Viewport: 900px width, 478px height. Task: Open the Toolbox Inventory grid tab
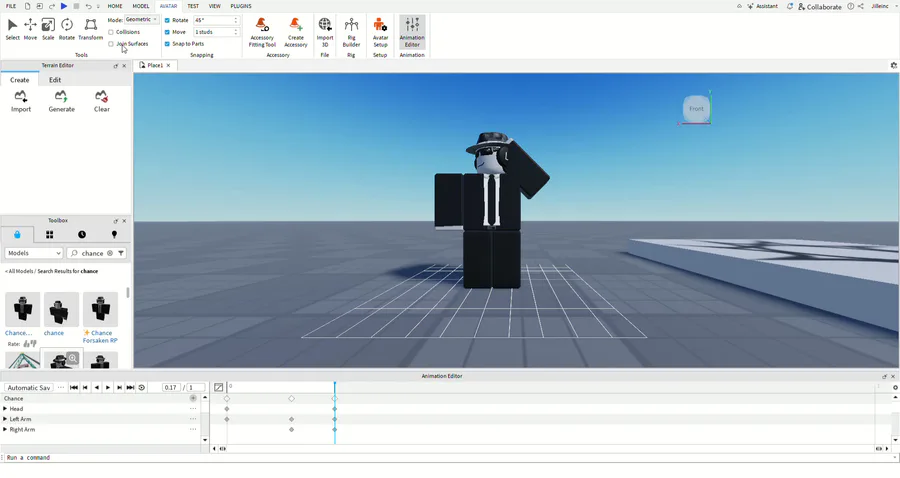click(49, 234)
